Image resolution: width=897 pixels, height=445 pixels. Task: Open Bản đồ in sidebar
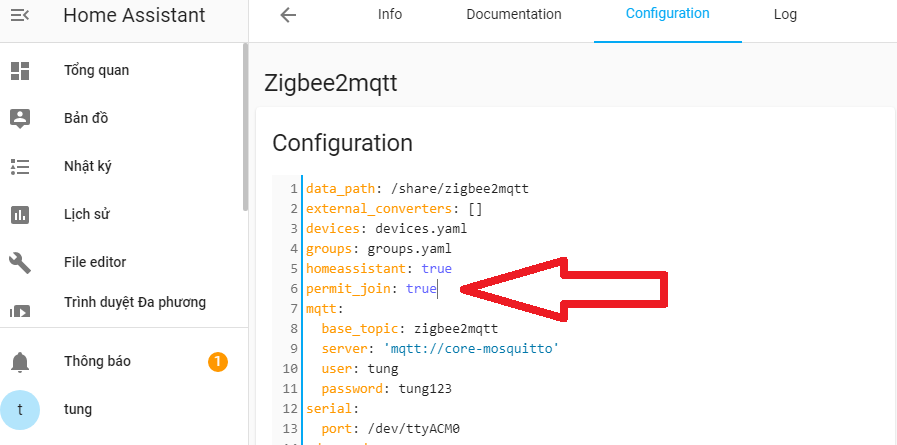86,118
